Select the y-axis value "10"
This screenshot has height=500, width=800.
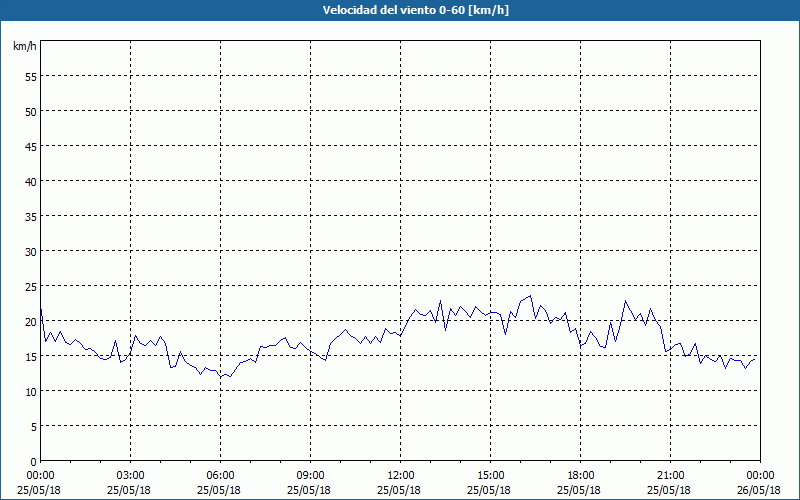[x=31, y=392]
